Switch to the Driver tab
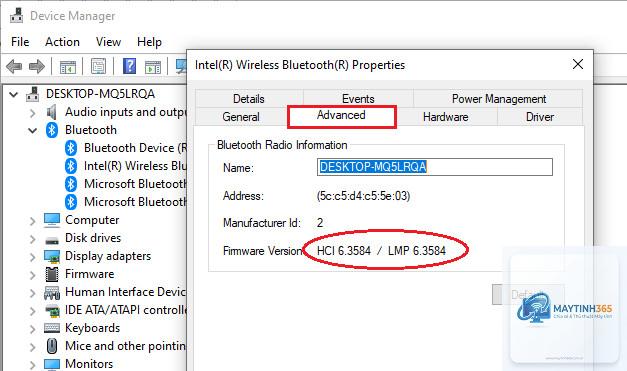This screenshot has width=627, height=371. tap(540, 117)
